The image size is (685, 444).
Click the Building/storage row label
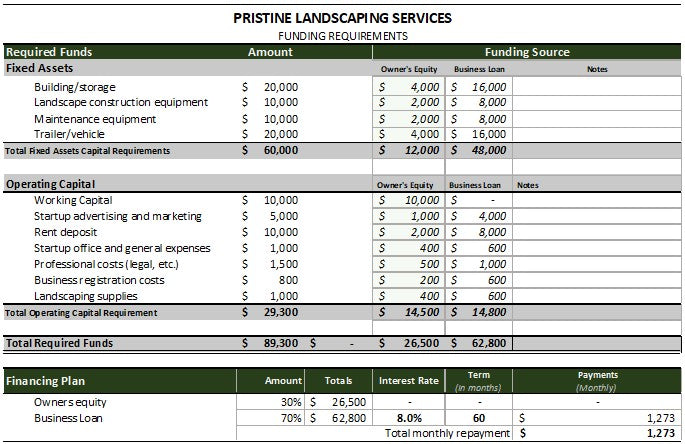74,87
